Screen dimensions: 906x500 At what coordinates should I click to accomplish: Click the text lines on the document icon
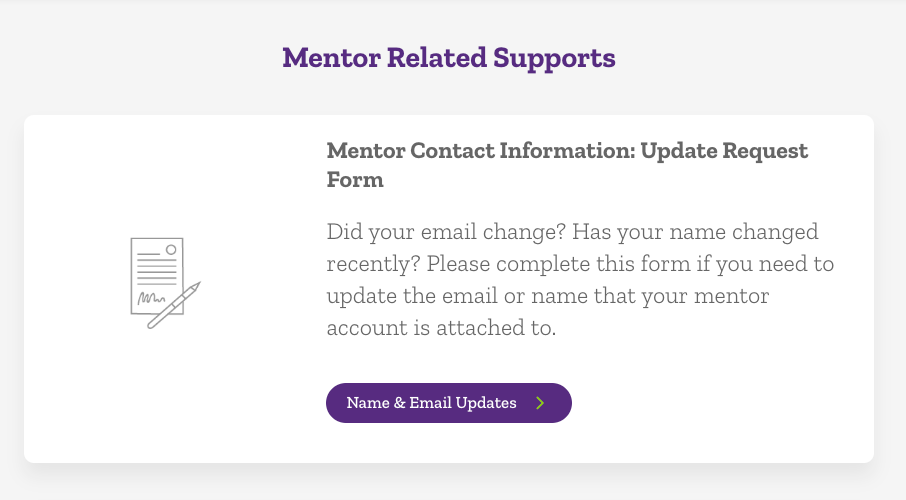tap(155, 270)
